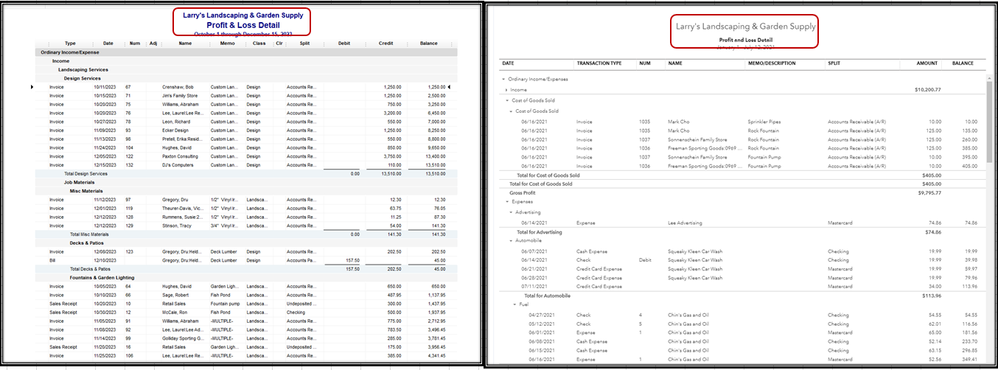Collapse the nested Cost of Goods Sold subgroup
The width and height of the screenshot is (998, 370).
pos(510,111)
